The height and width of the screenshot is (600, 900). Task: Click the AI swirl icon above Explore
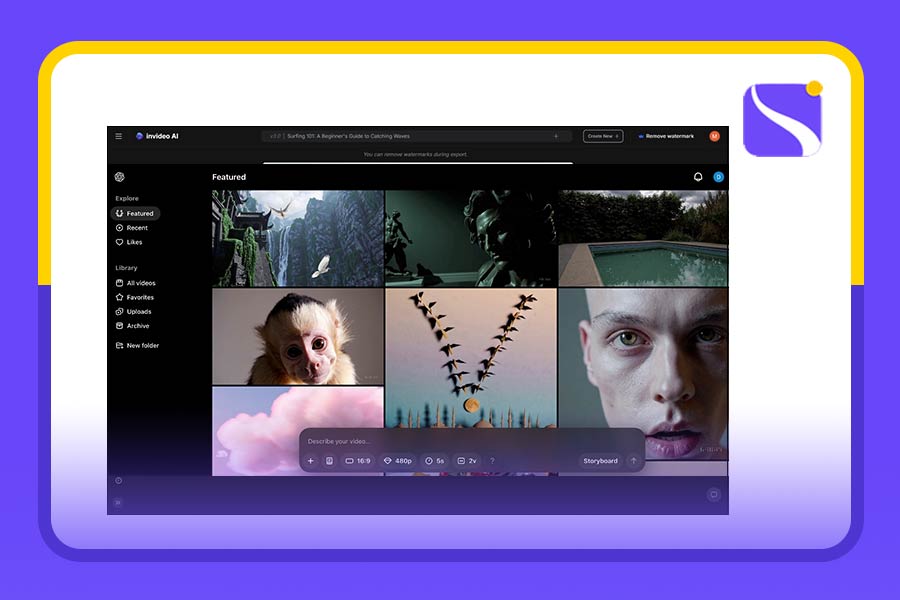point(119,177)
